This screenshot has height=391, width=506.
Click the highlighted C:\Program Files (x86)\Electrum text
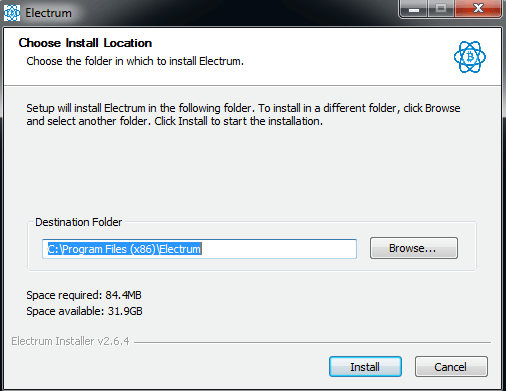(124, 249)
